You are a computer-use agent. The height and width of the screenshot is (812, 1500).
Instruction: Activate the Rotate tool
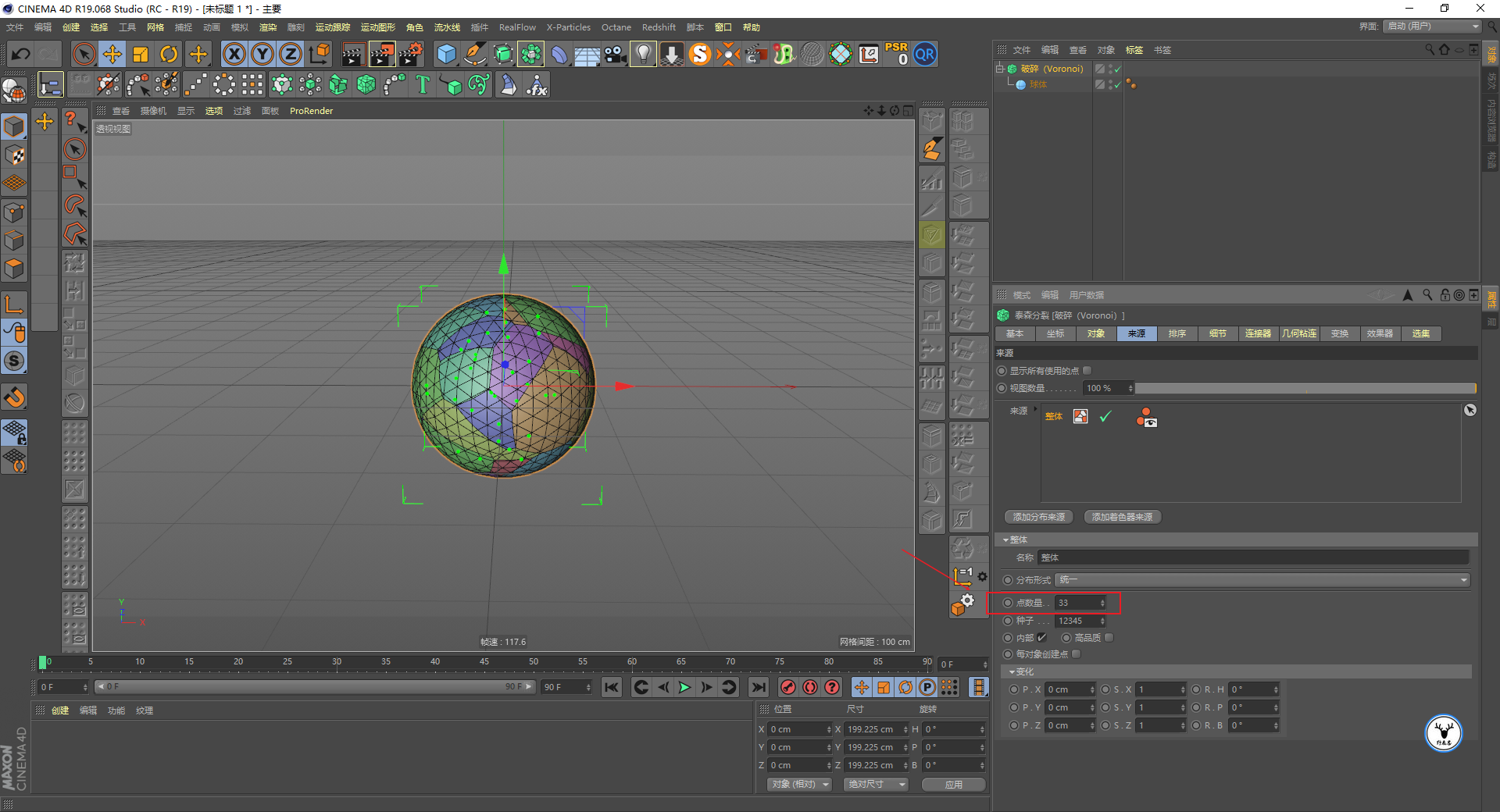[x=169, y=54]
